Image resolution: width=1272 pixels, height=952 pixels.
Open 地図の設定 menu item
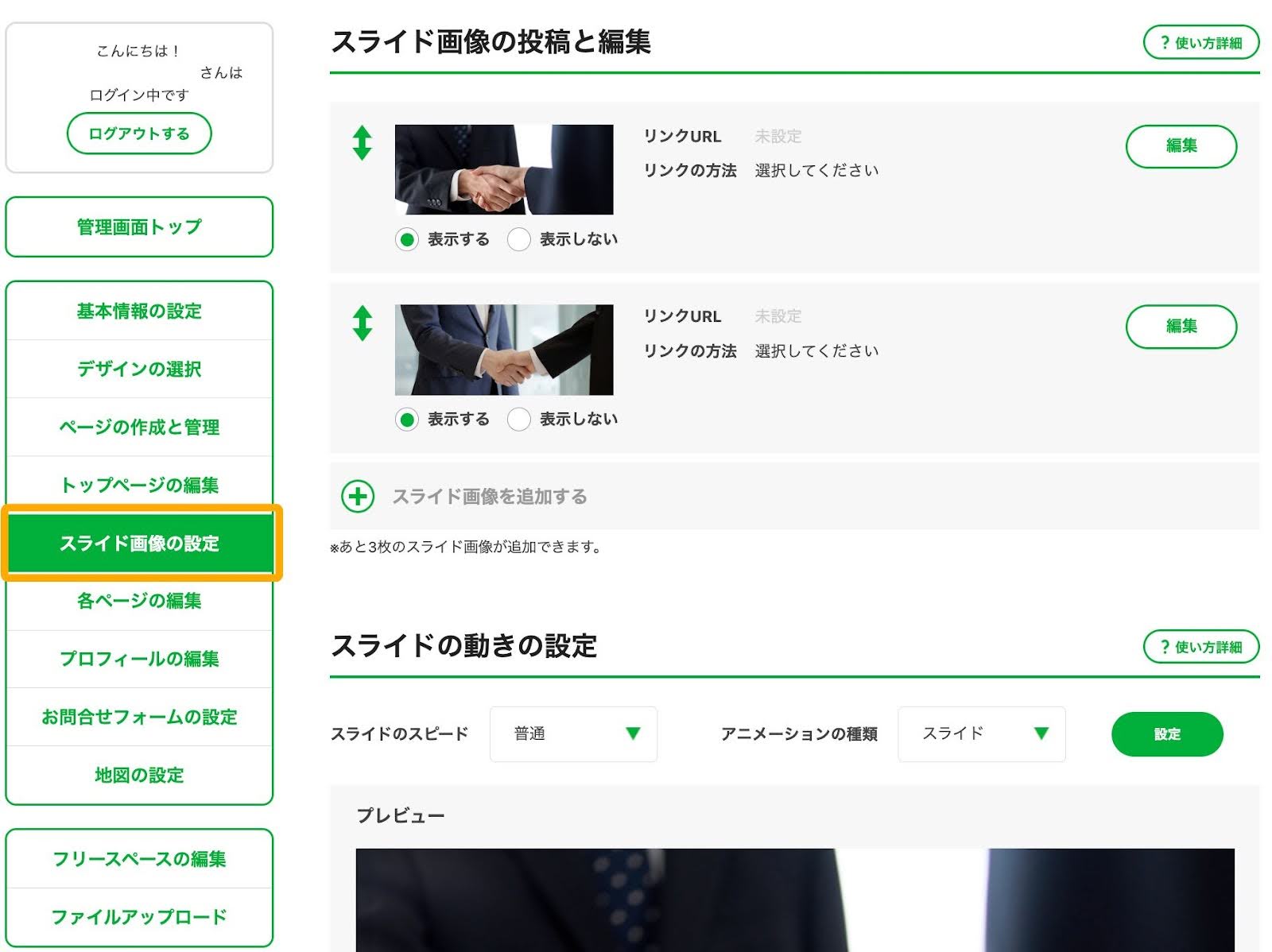139,775
